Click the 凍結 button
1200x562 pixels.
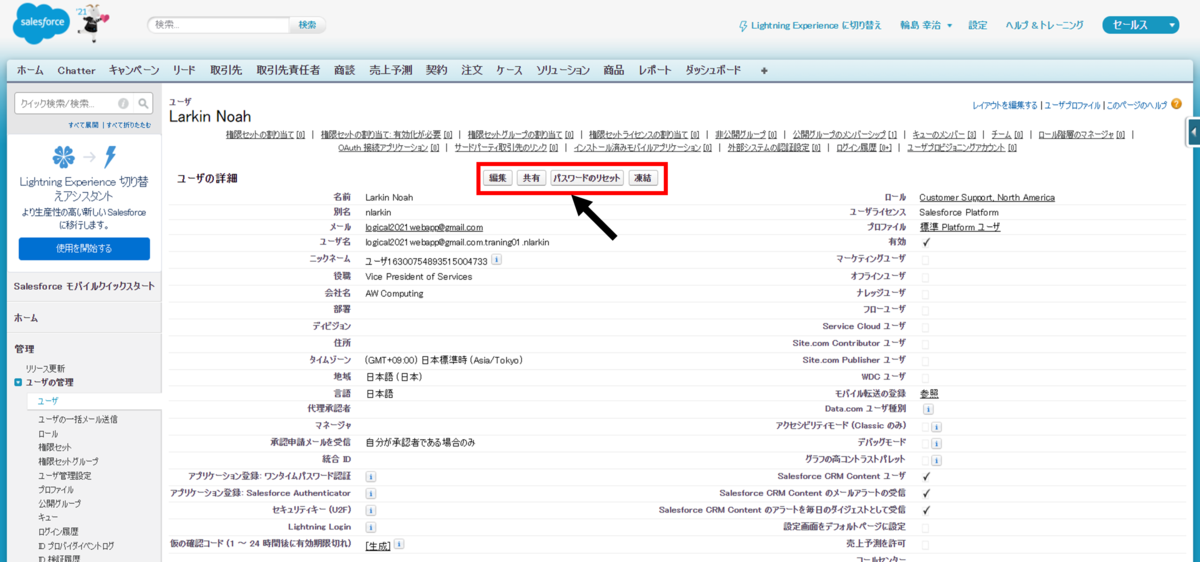point(642,178)
